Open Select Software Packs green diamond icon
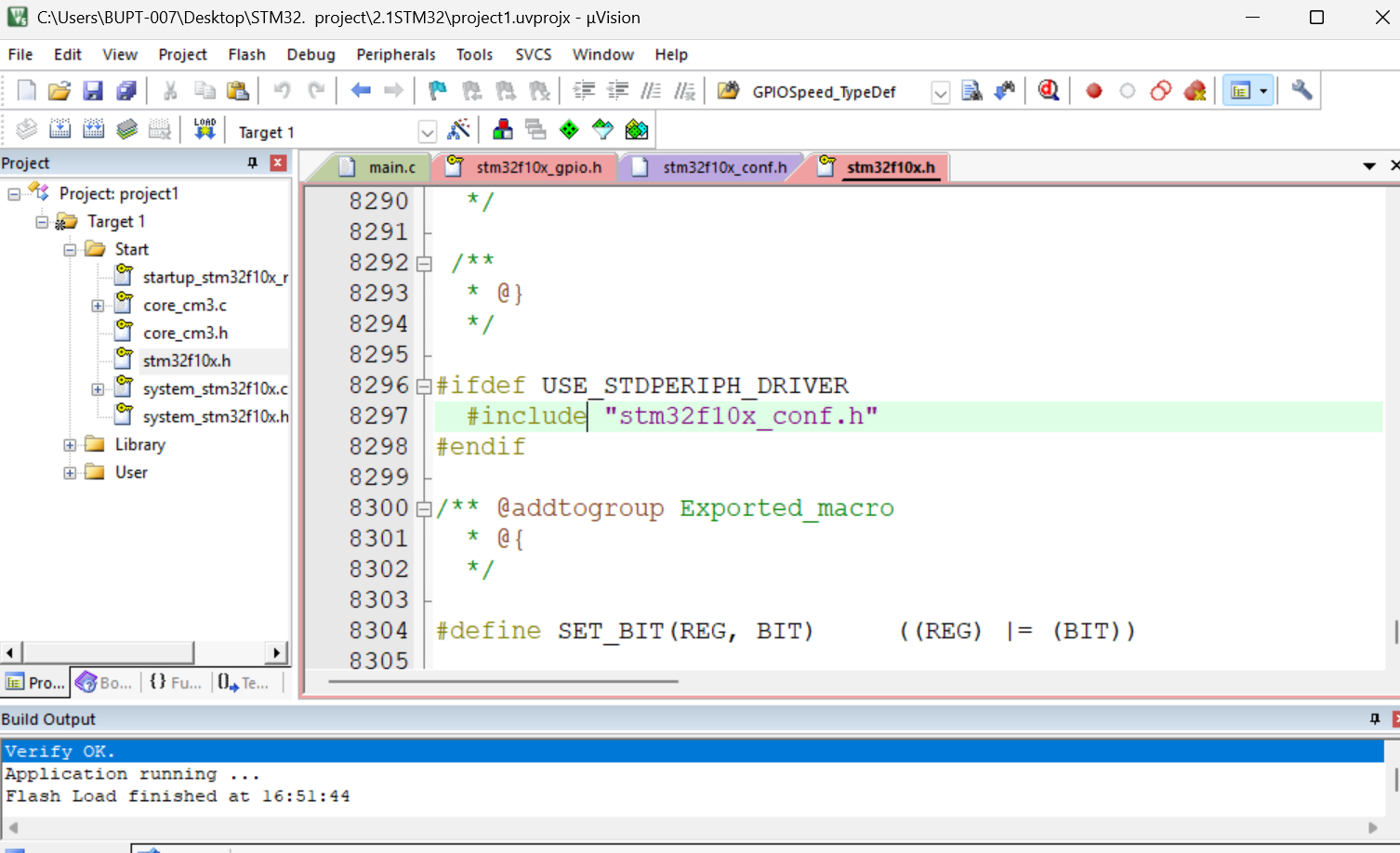This screenshot has width=1400, height=853. click(x=602, y=129)
